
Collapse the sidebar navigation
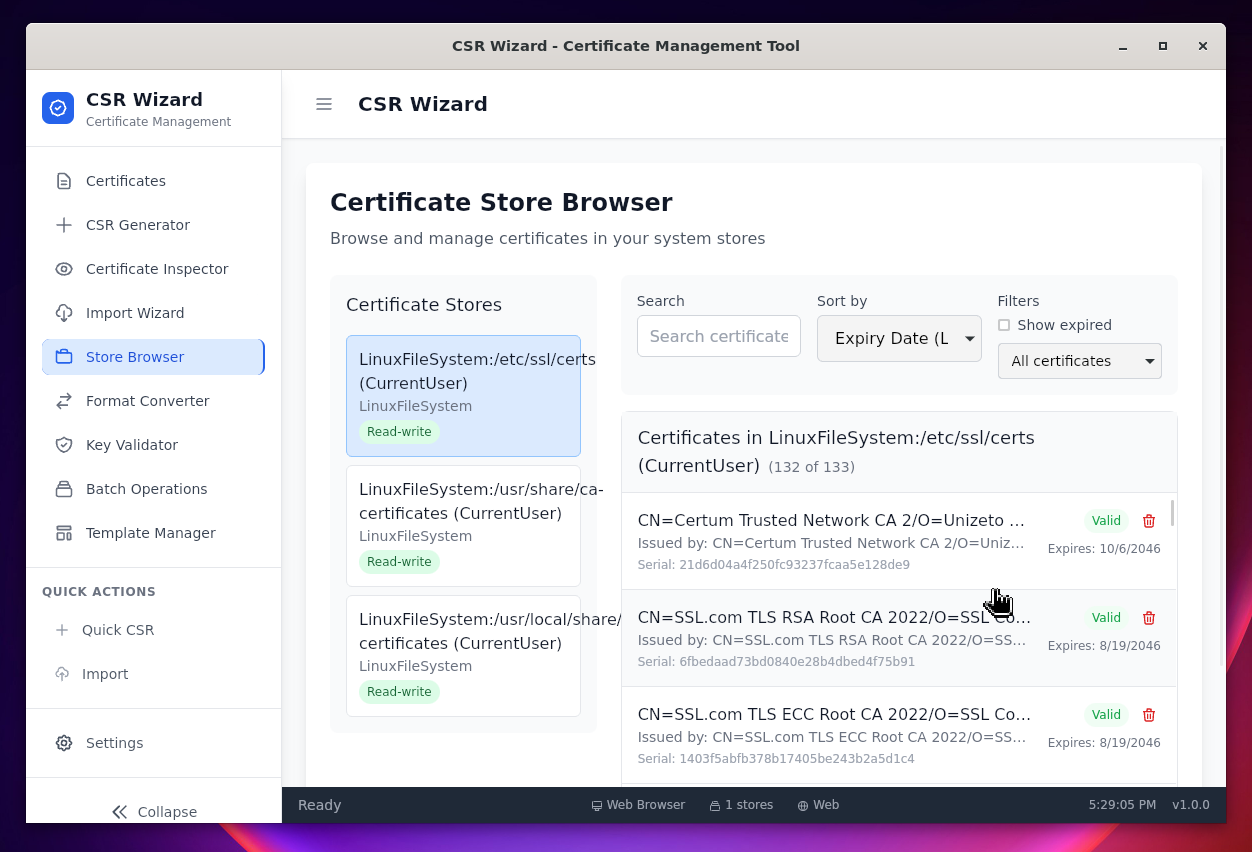pyautogui.click(x=154, y=811)
